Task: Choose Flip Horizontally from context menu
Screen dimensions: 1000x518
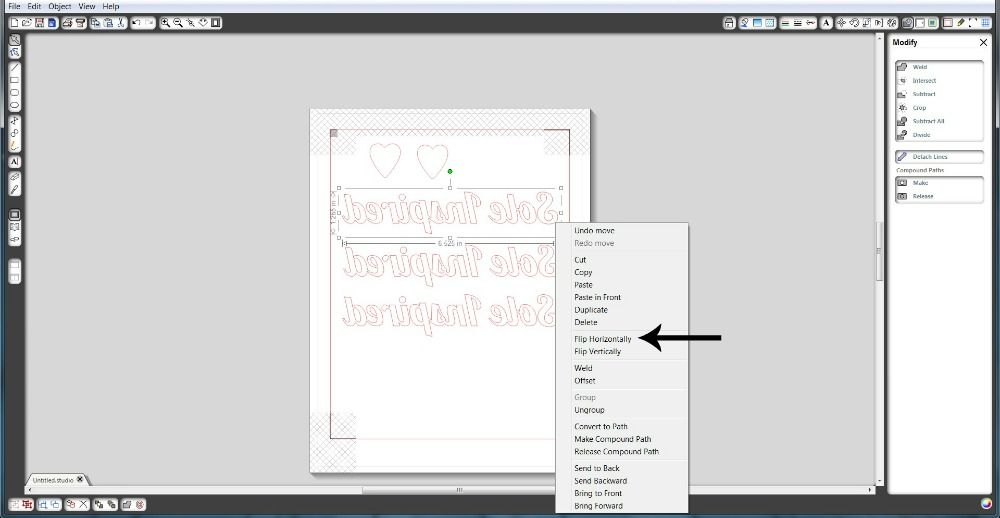Action: coord(602,339)
